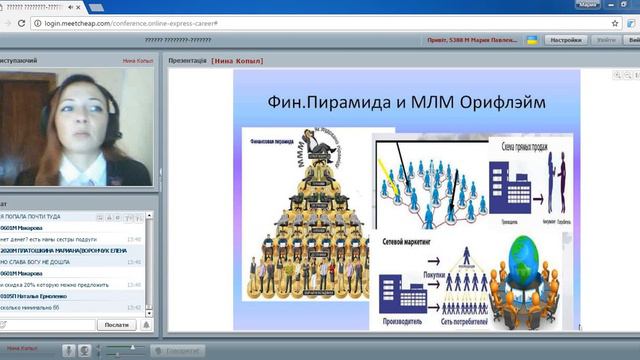Open Настройки settings

(566, 40)
